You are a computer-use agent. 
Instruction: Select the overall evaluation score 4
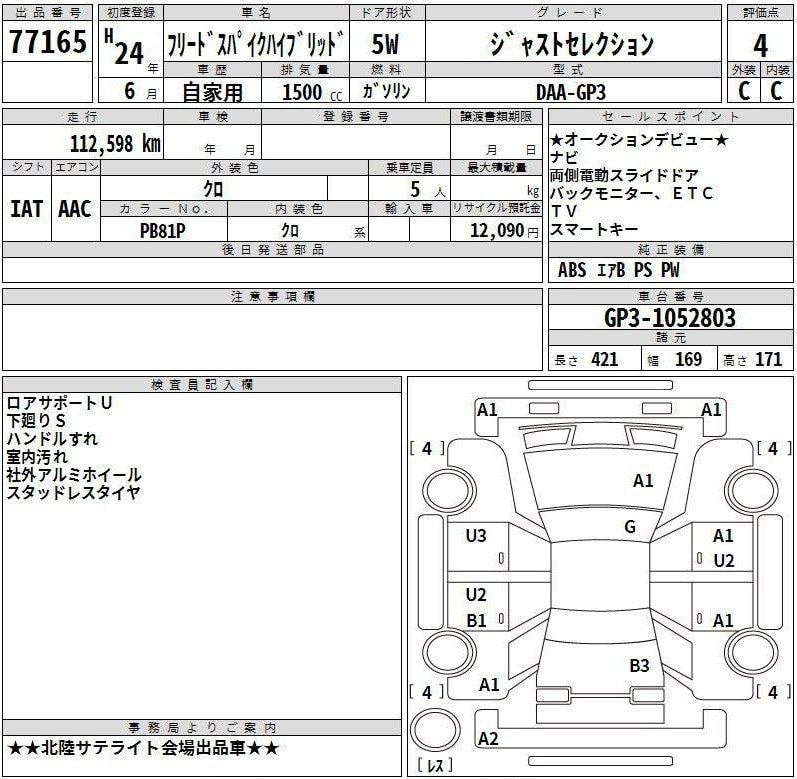[x=760, y=46]
